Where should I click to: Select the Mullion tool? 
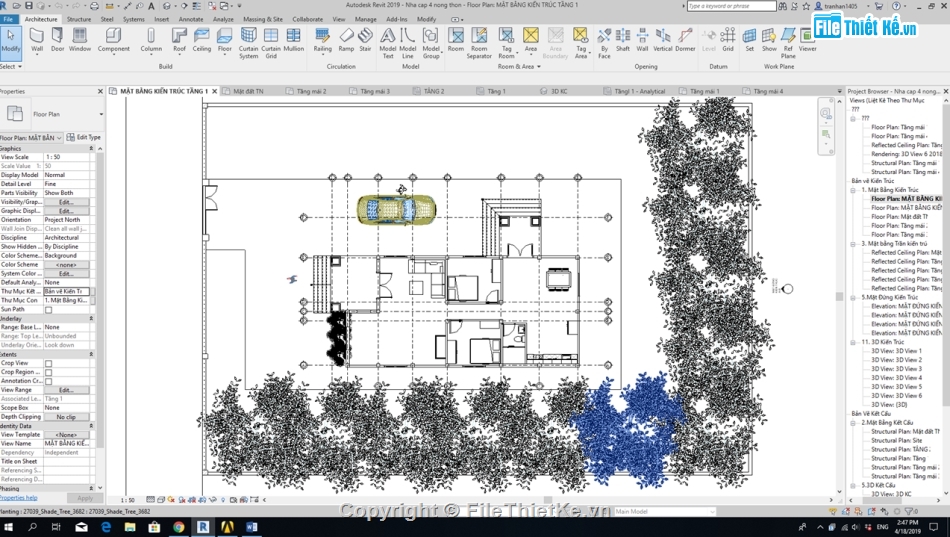293,40
